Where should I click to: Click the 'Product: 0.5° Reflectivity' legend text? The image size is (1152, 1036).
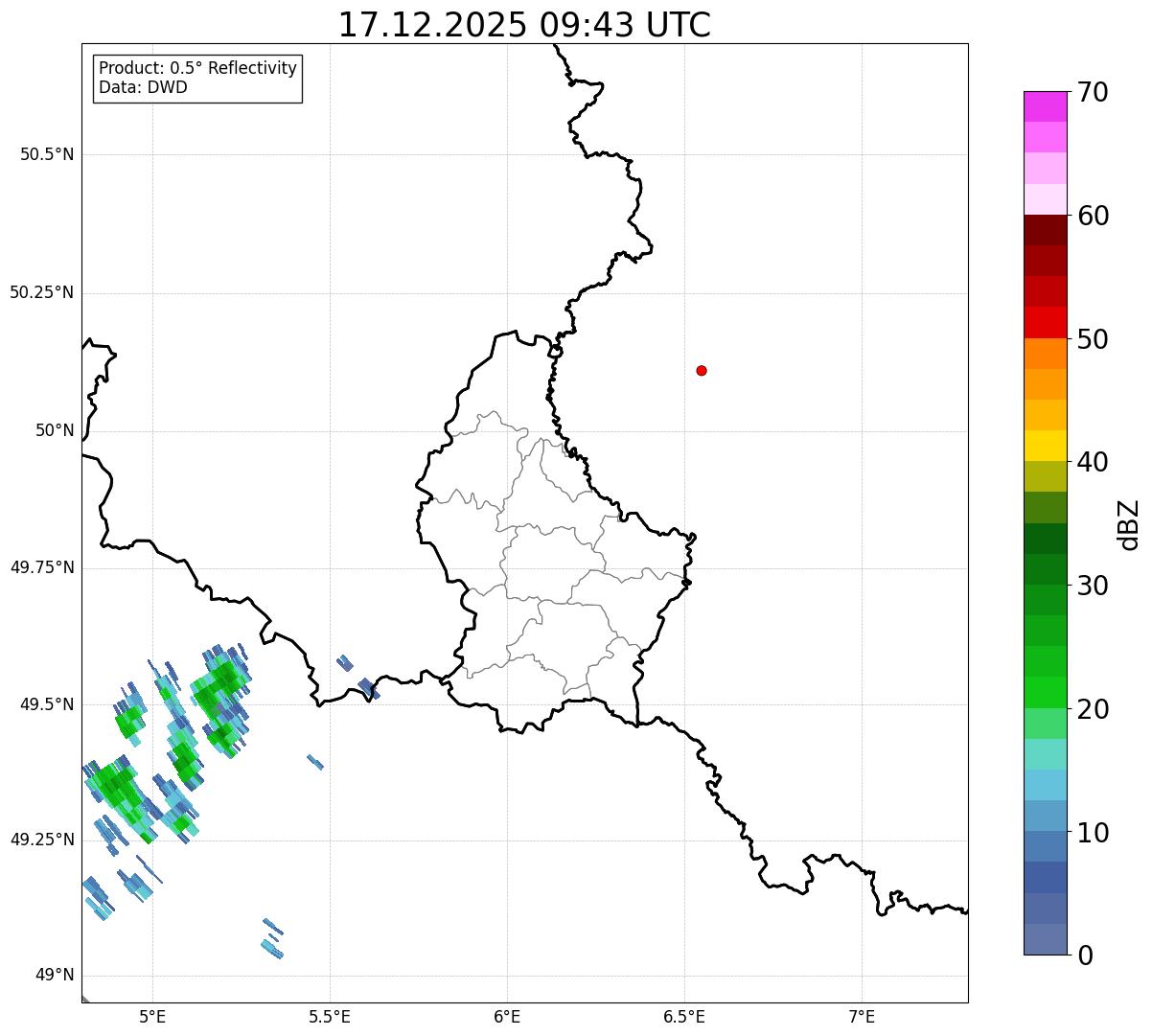click(197, 68)
